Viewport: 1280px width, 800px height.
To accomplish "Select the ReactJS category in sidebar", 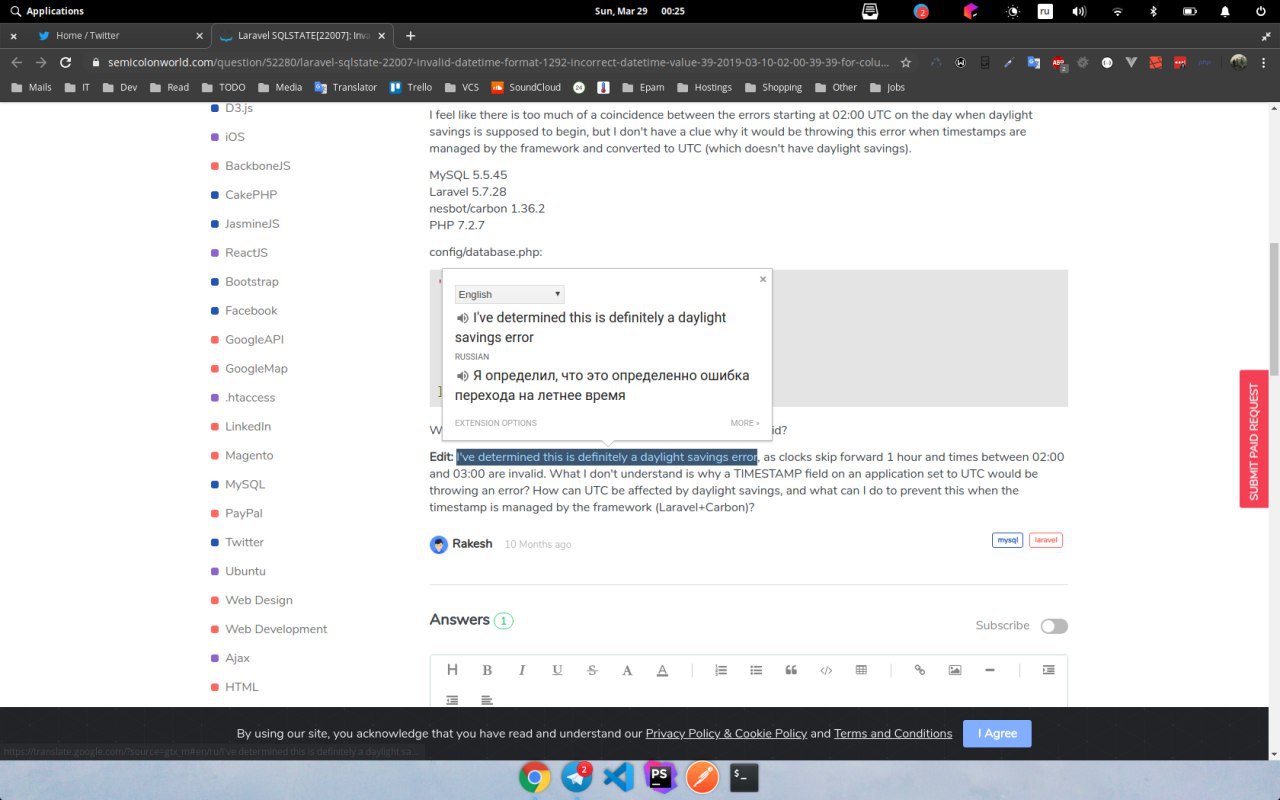I will (246, 253).
